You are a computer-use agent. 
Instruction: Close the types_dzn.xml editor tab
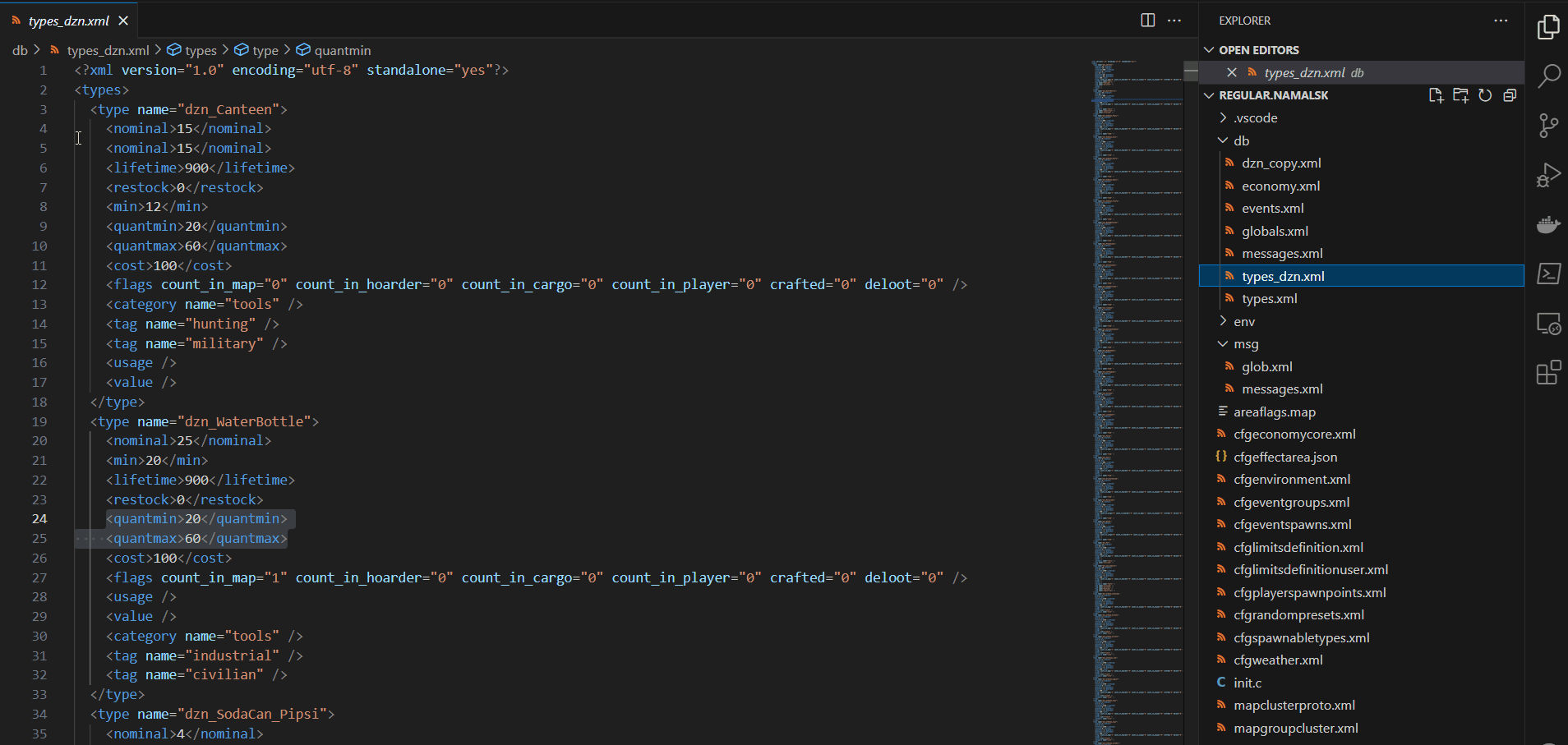coord(123,21)
